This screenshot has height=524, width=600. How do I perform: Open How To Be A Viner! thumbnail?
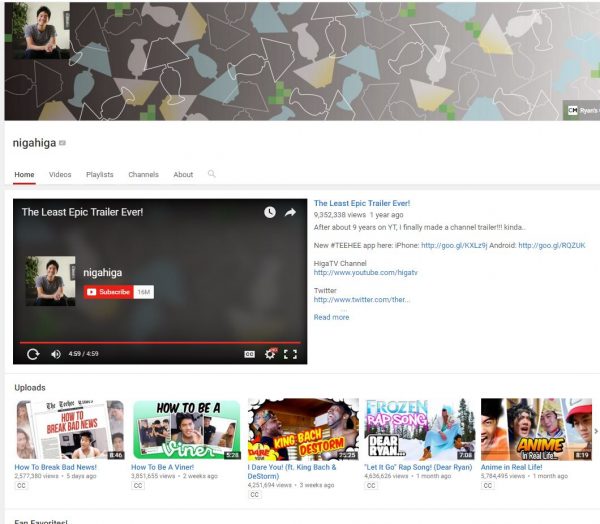click(x=186, y=429)
